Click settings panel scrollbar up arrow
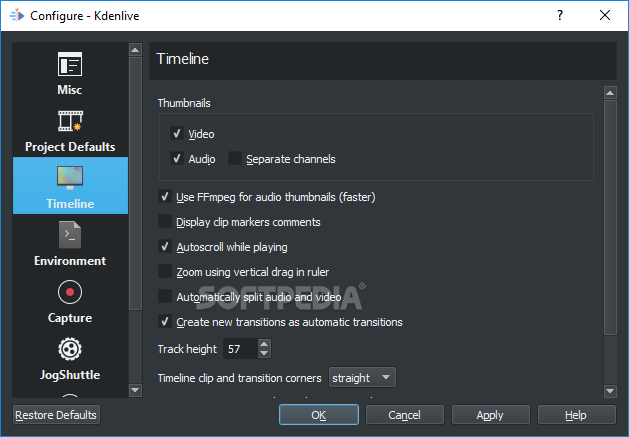Screen dimensions: 629x437 click(610, 93)
